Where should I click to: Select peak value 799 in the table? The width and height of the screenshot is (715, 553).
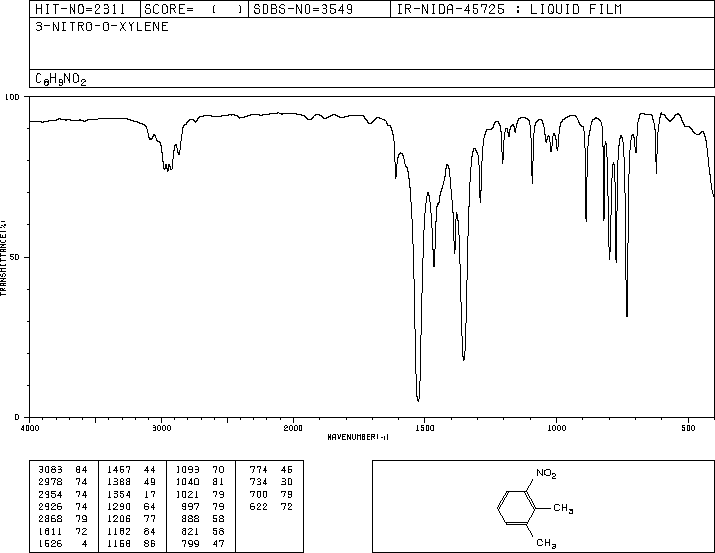tap(191, 543)
